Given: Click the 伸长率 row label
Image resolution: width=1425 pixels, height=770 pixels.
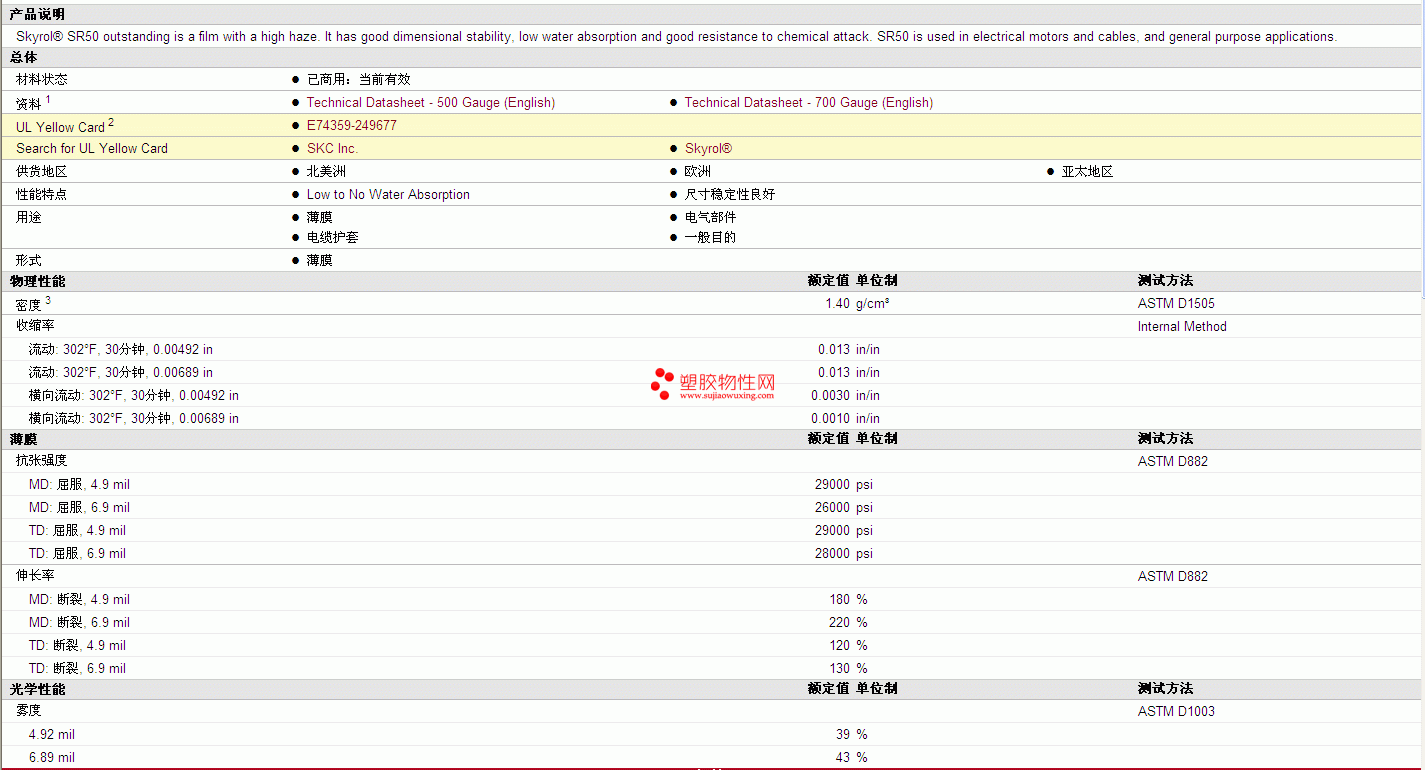Looking at the screenshot, I should [x=35, y=576].
